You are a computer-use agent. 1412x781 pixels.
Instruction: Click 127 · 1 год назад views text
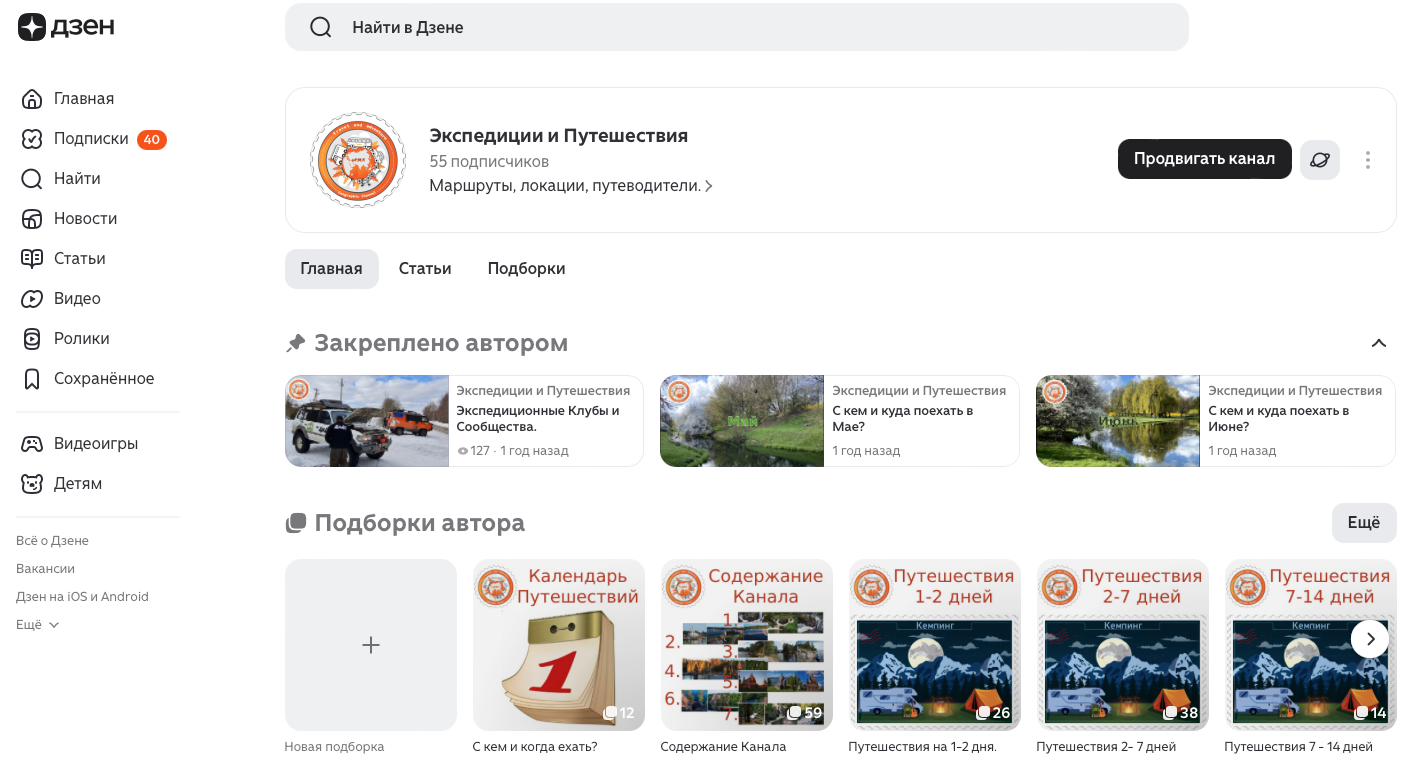coord(513,451)
